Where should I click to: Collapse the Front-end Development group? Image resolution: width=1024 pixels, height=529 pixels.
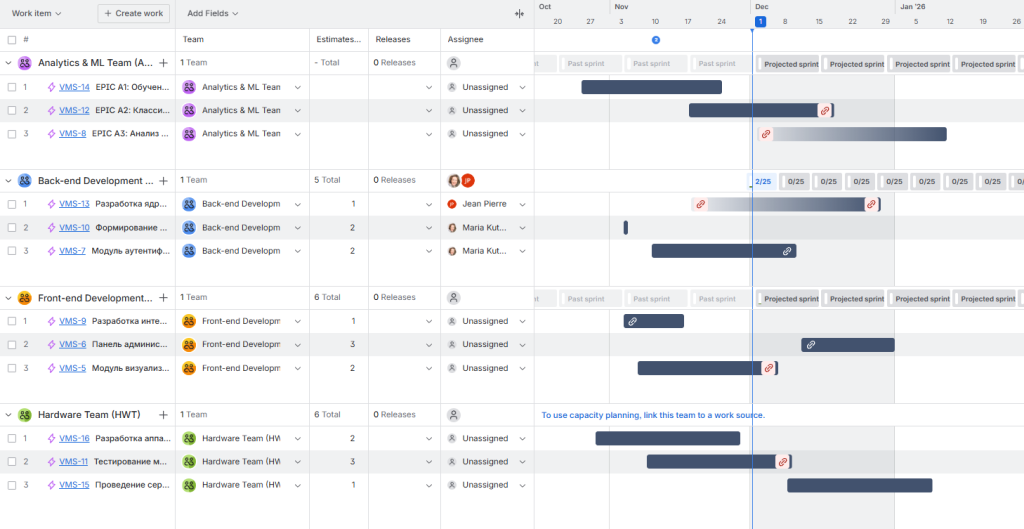click(x=8, y=298)
